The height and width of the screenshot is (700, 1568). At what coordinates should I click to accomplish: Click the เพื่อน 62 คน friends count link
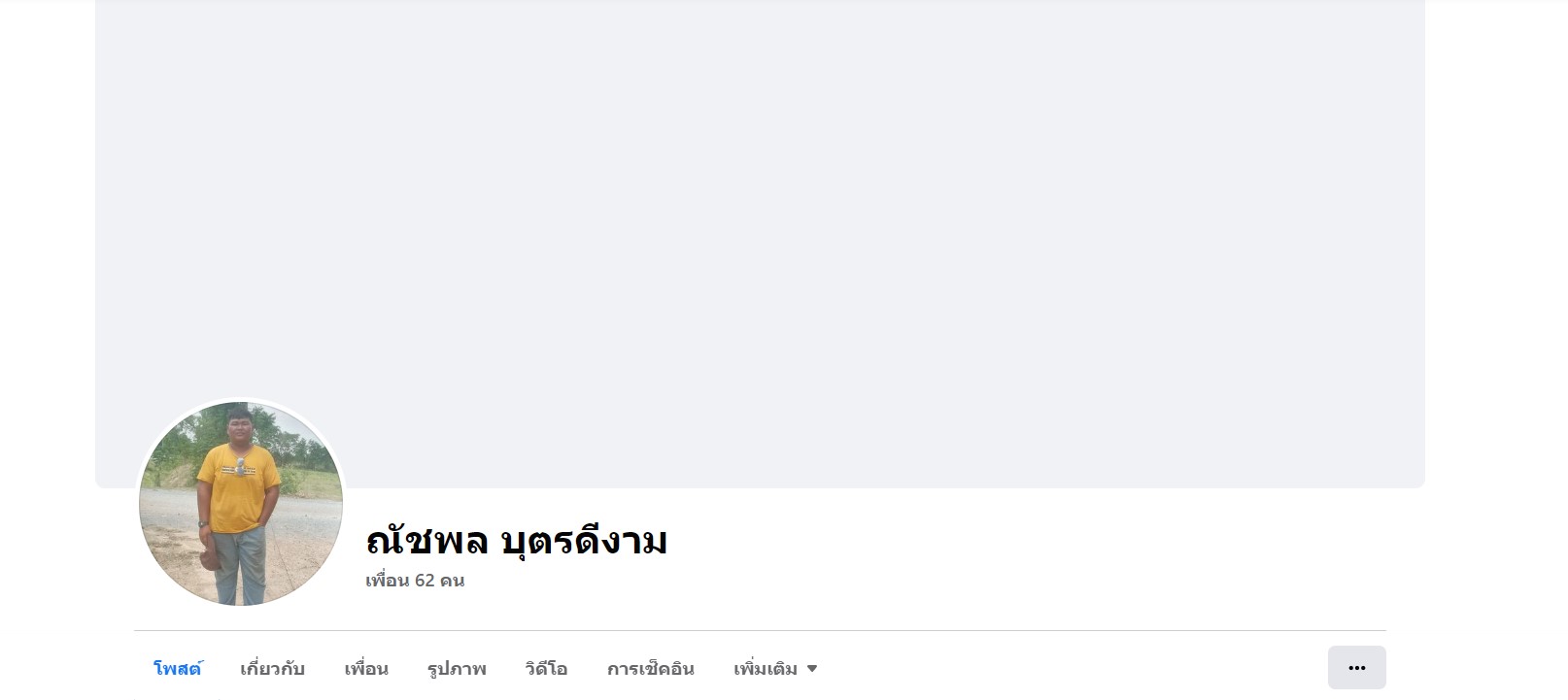(x=415, y=581)
